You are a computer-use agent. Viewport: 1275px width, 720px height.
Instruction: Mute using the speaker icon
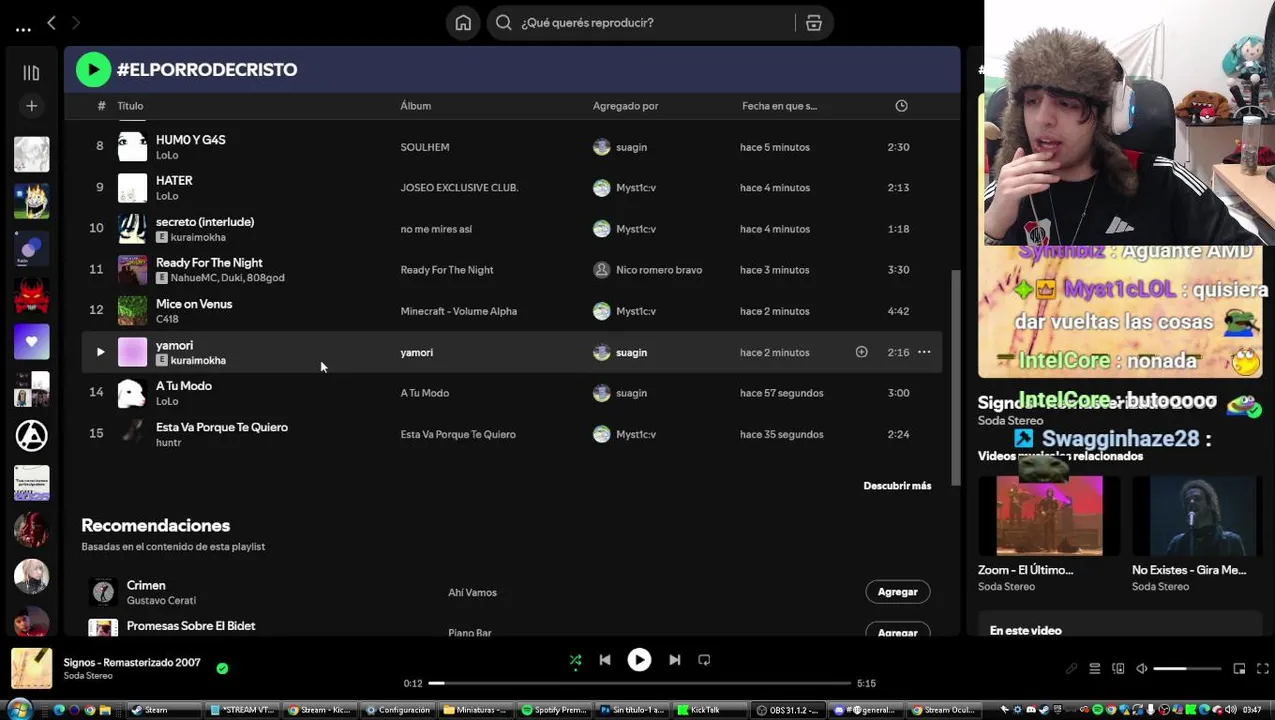pyautogui.click(x=1141, y=669)
